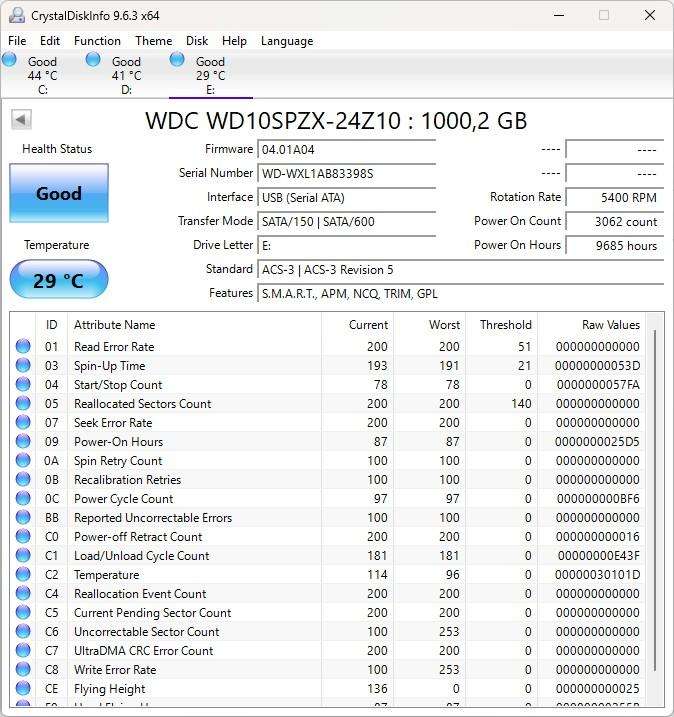The image size is (674, 717).
Task: Click status orb of Seek Error Rate row
Action: [x=23, y=422]
